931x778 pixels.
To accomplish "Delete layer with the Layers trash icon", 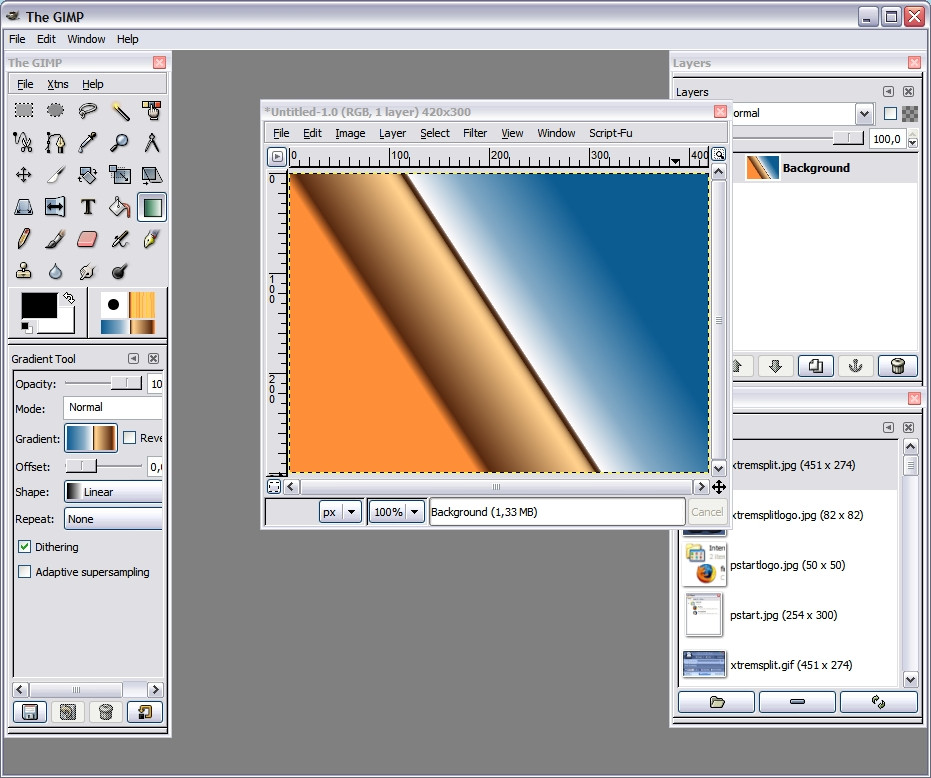I will pyautogui.click(x=897, y=366).
